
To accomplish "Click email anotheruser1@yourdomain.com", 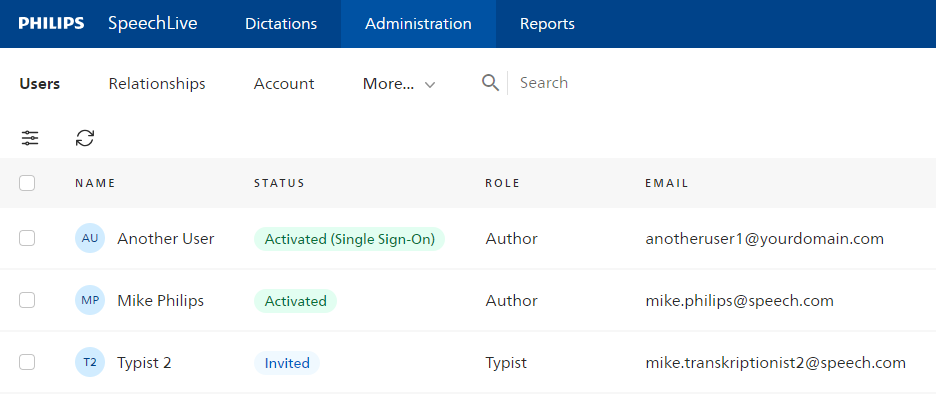I will pyautogui.click(x=765, y=239).
